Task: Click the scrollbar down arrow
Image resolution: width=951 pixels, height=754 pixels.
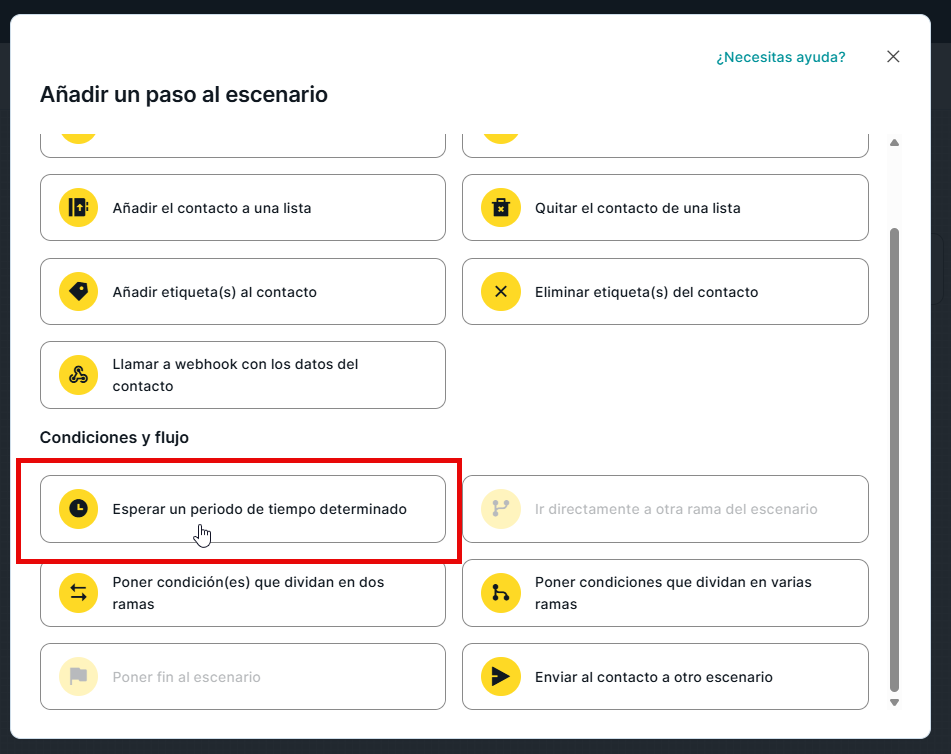Action: [895, 703]
